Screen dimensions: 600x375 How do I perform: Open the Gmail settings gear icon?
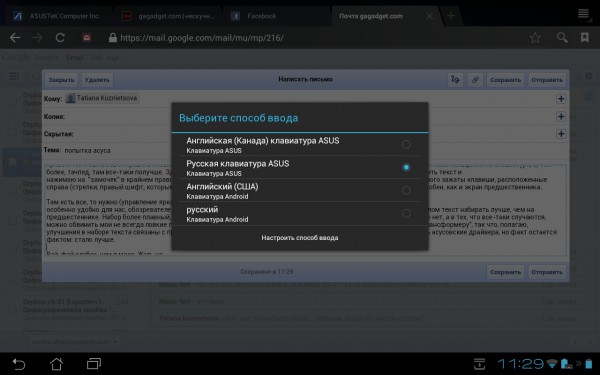[589, 76]
